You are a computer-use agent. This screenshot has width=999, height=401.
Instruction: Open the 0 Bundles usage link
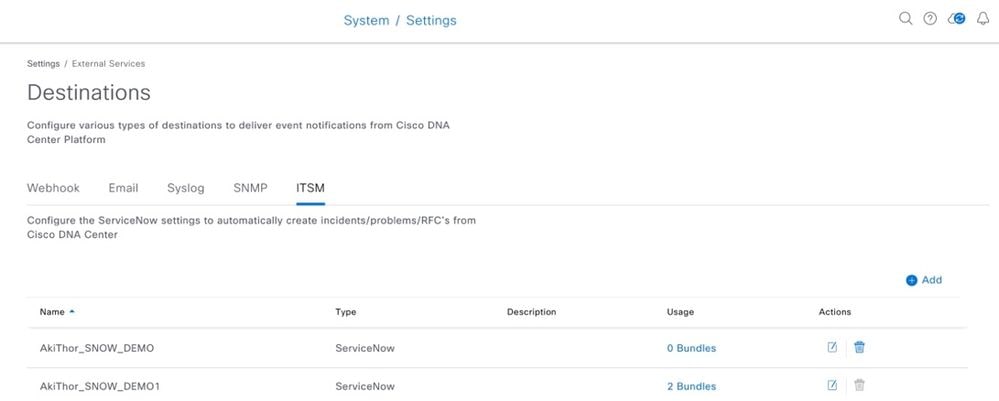coord(691,348)
